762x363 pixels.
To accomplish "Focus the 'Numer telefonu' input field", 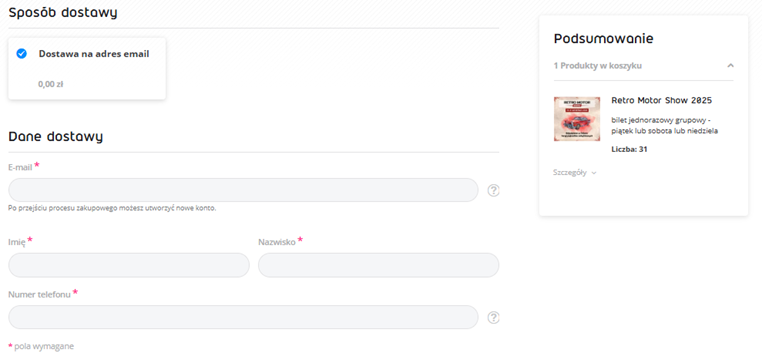I will point(243,317).
